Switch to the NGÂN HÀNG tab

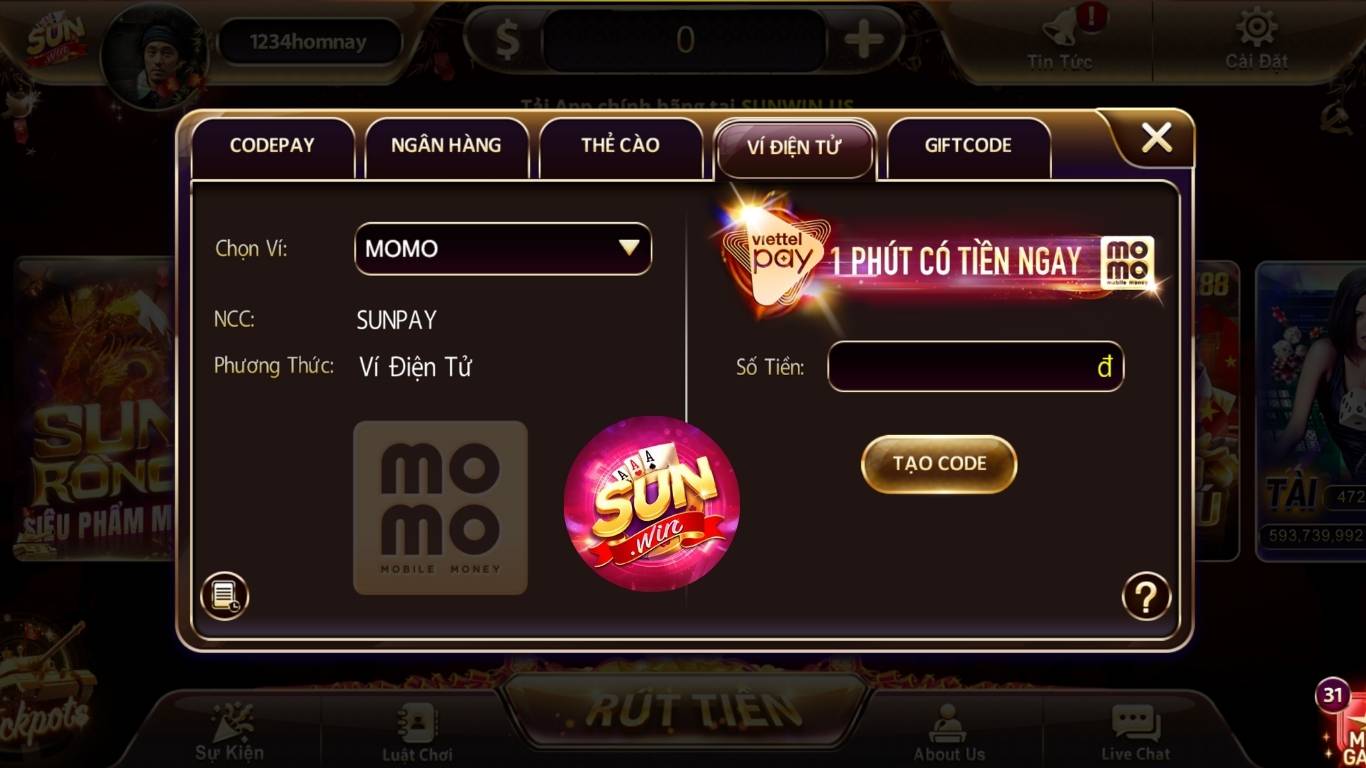click(x=446, y=146)
